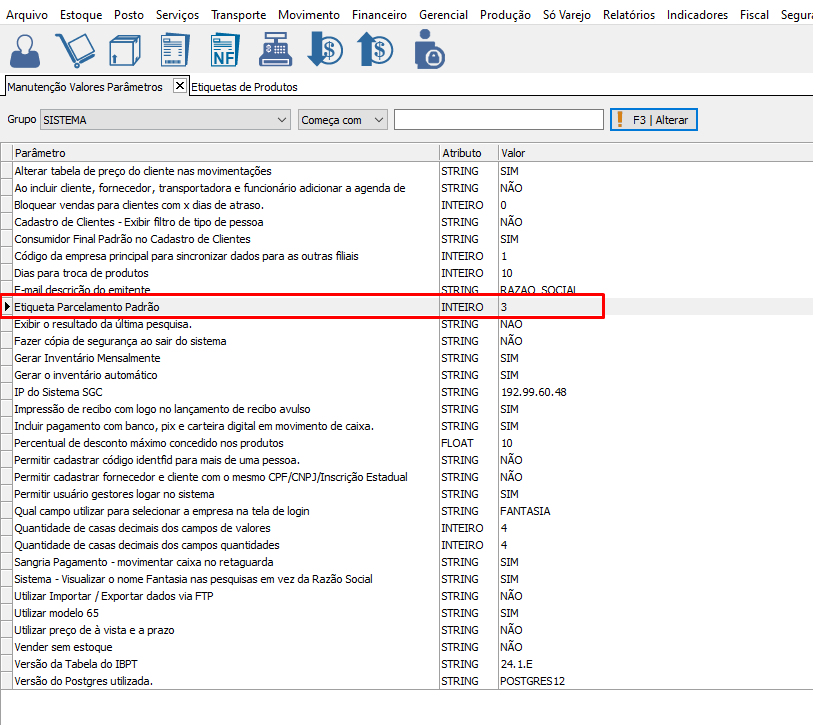The image size is (813, 725).
Task: Switch to Etiquetas de Produtos tab
Action: [x=244, y=87]
